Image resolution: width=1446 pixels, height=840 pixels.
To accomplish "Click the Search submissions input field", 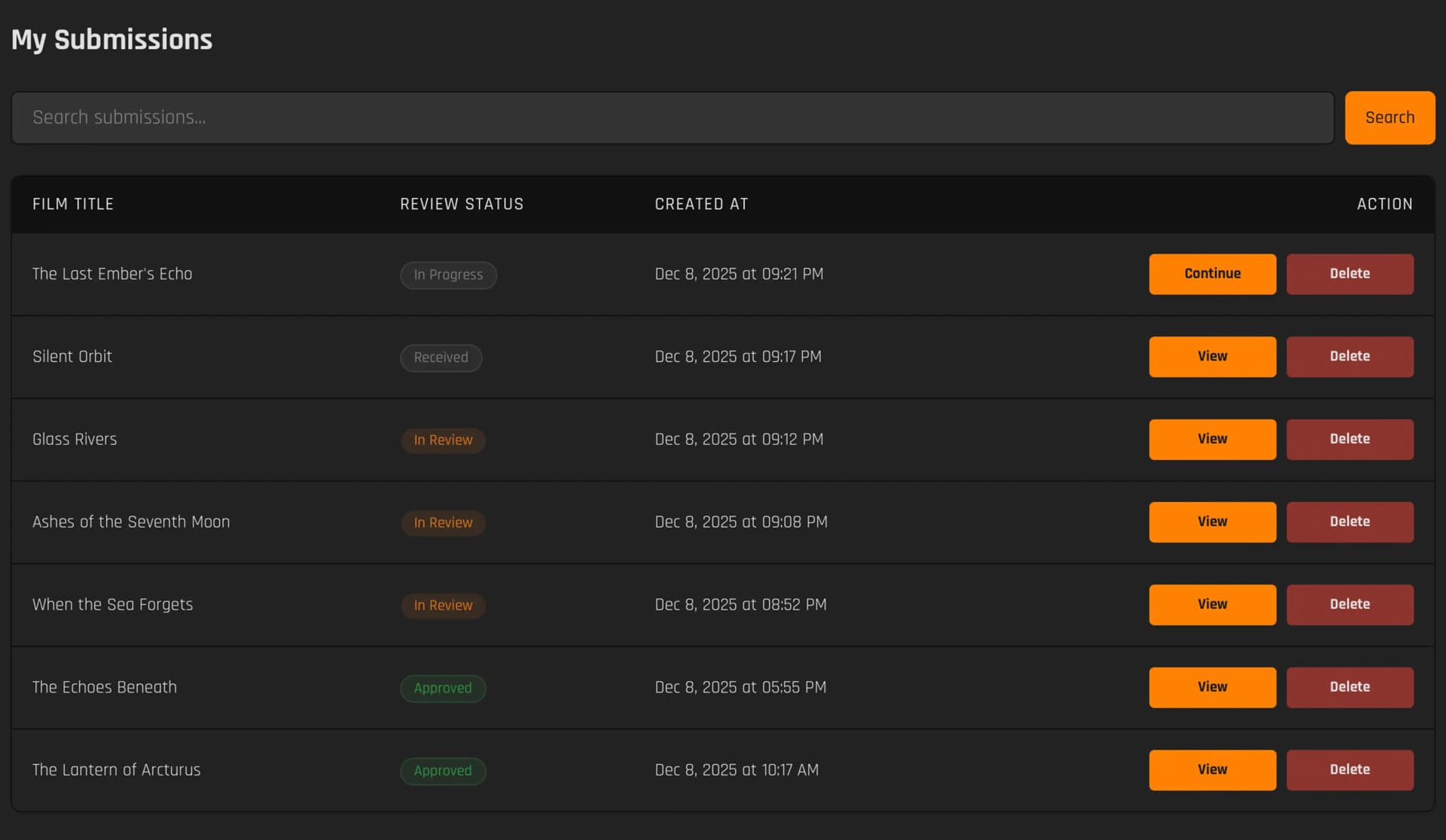I will tap(672, 117).
